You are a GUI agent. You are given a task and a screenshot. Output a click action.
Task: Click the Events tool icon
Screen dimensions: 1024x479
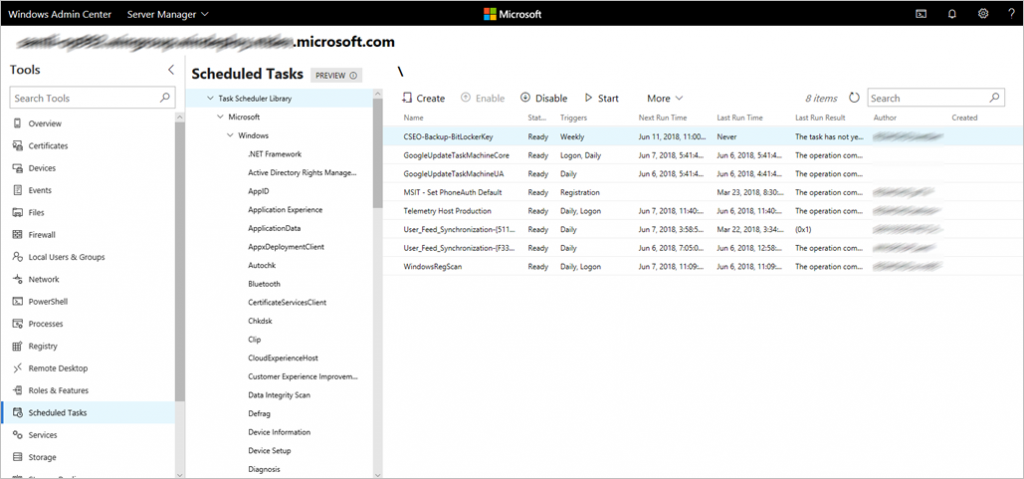[x=17, y=190]
